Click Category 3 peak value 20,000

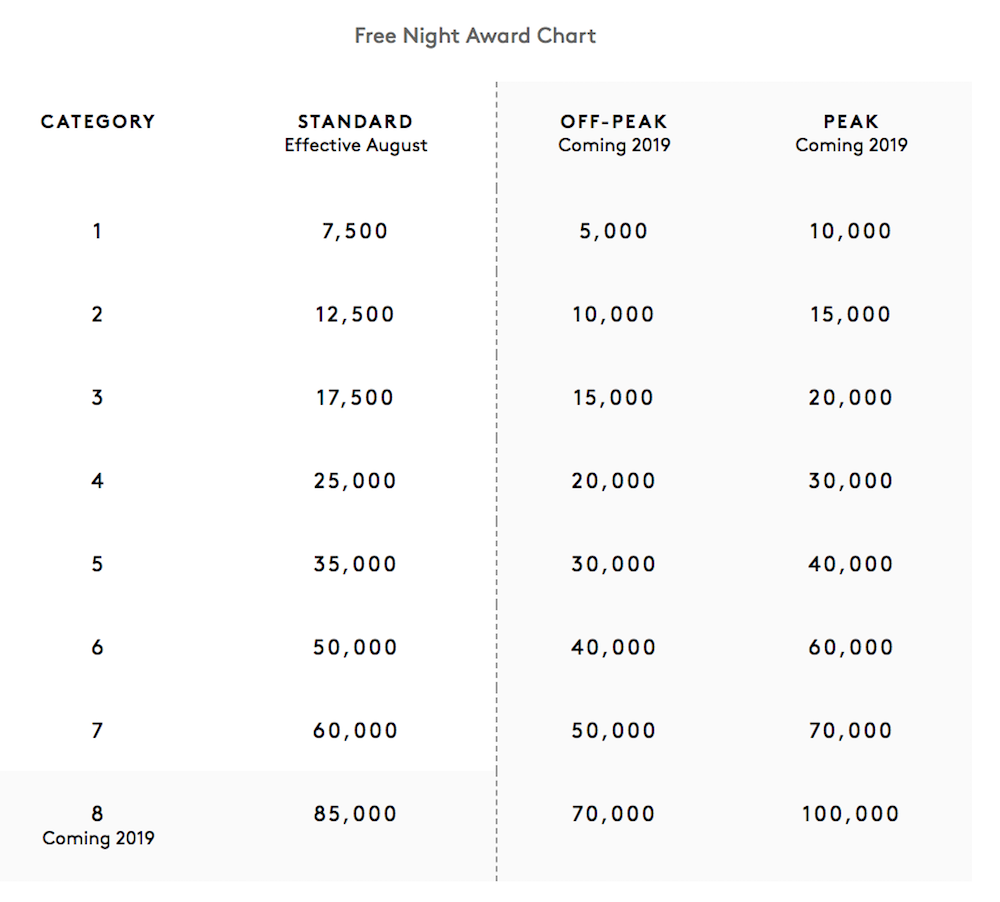[x=851, y=398]
